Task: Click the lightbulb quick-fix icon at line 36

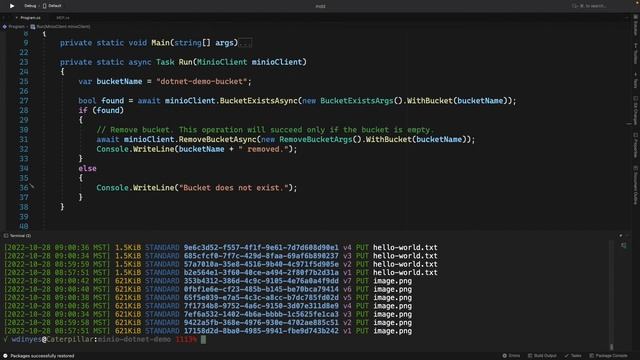Action: 32,187
